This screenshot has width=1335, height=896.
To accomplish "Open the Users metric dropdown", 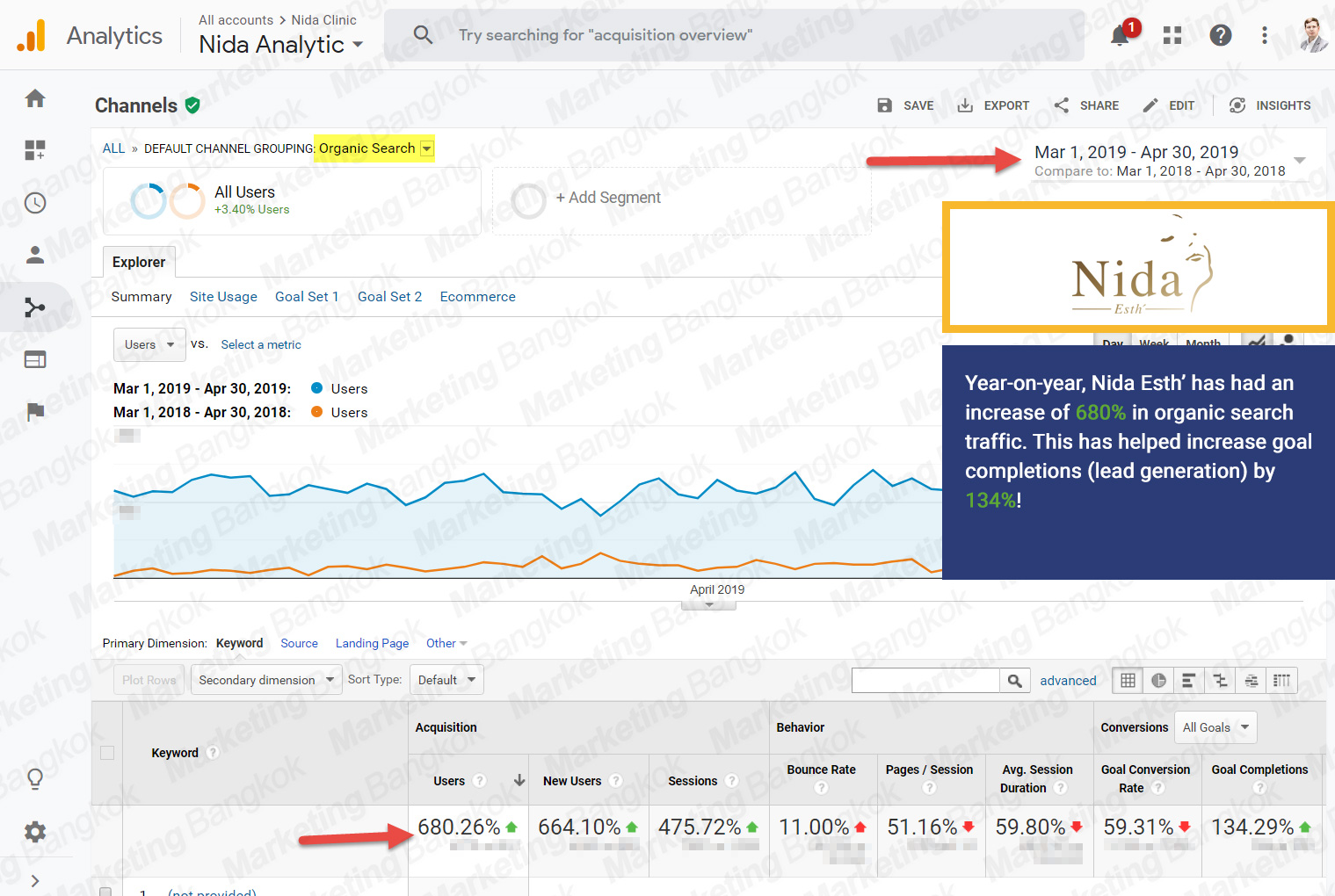I will (149, 344).
